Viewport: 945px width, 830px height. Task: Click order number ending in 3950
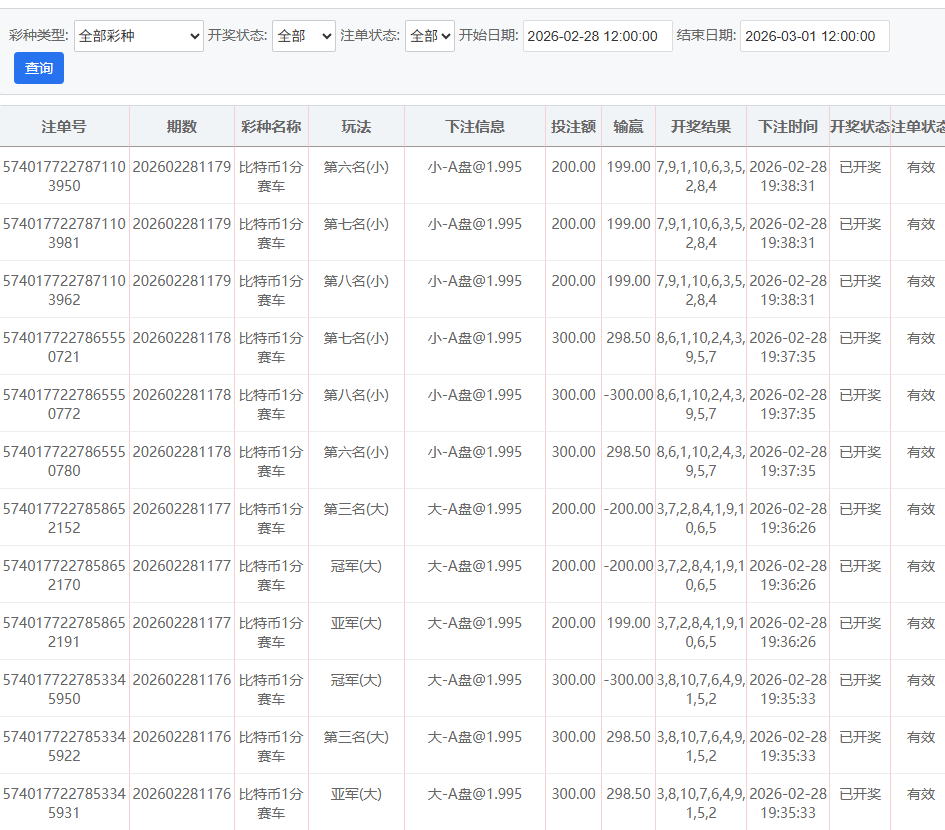pyautogui.click(x=64, y=176)
